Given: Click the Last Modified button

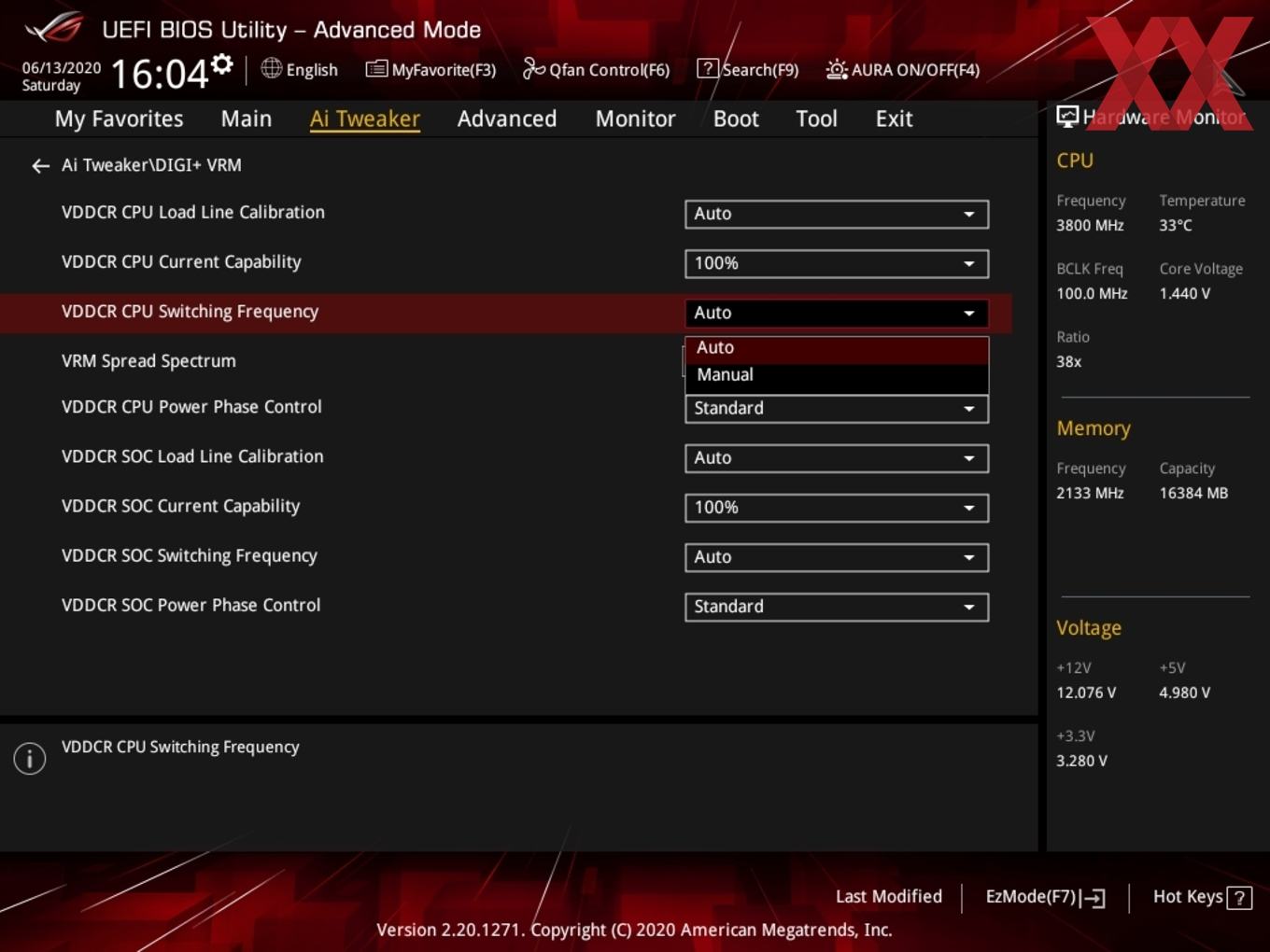Looking at the screenshot, I should click(x=888, y=897).
